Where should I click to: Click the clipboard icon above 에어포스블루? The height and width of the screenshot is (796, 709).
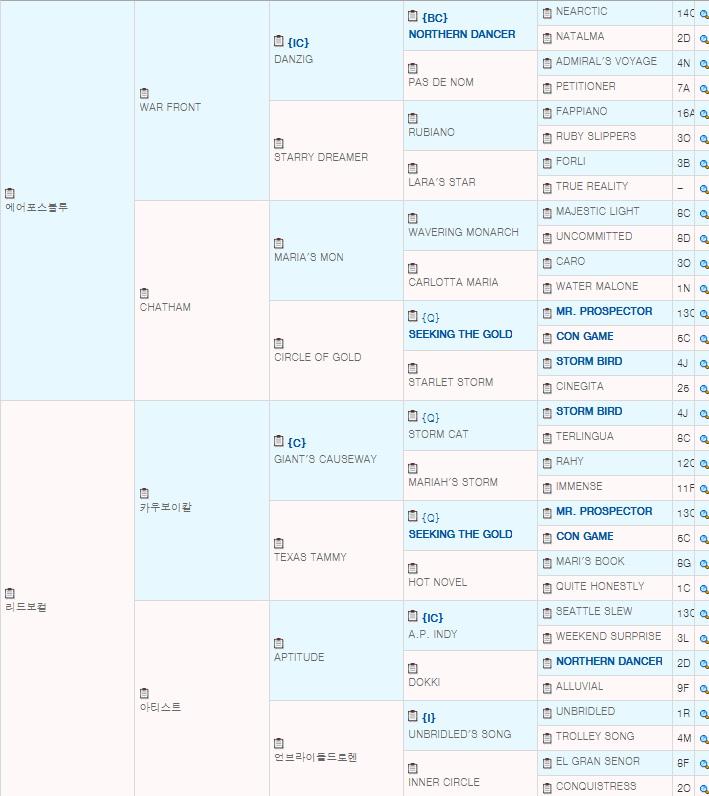click(10, 193)
